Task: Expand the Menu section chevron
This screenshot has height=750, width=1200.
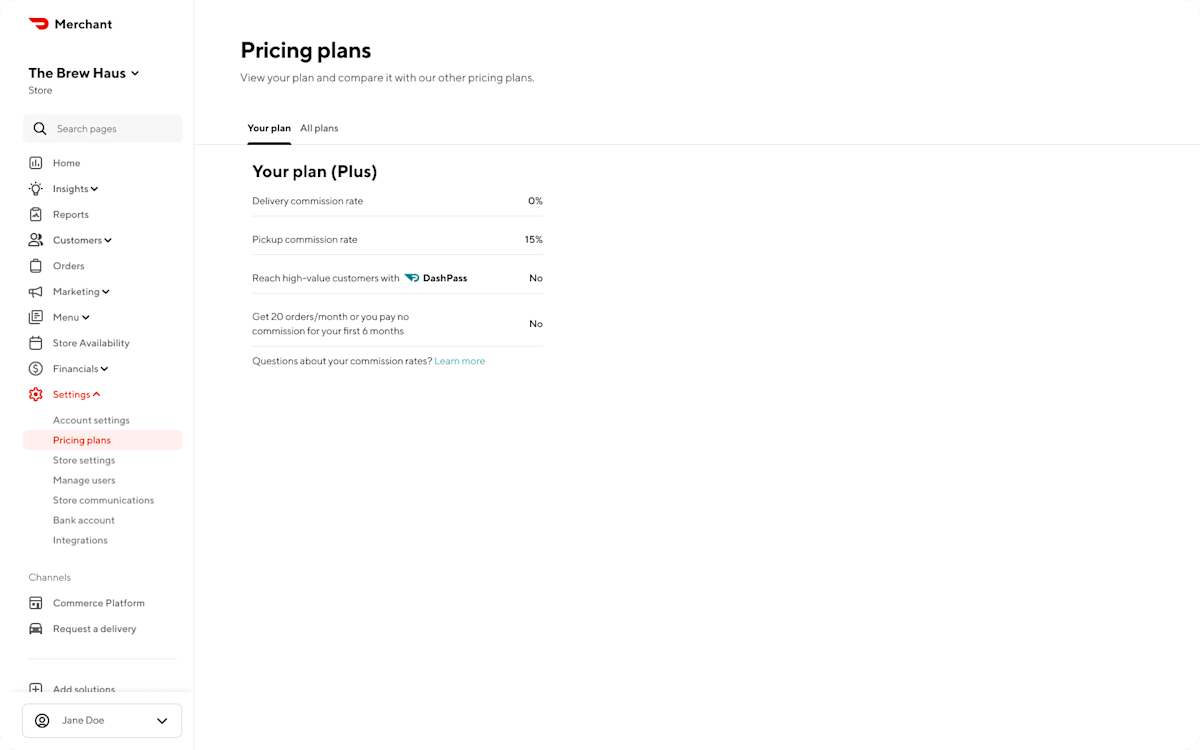Action: point(84,317)
